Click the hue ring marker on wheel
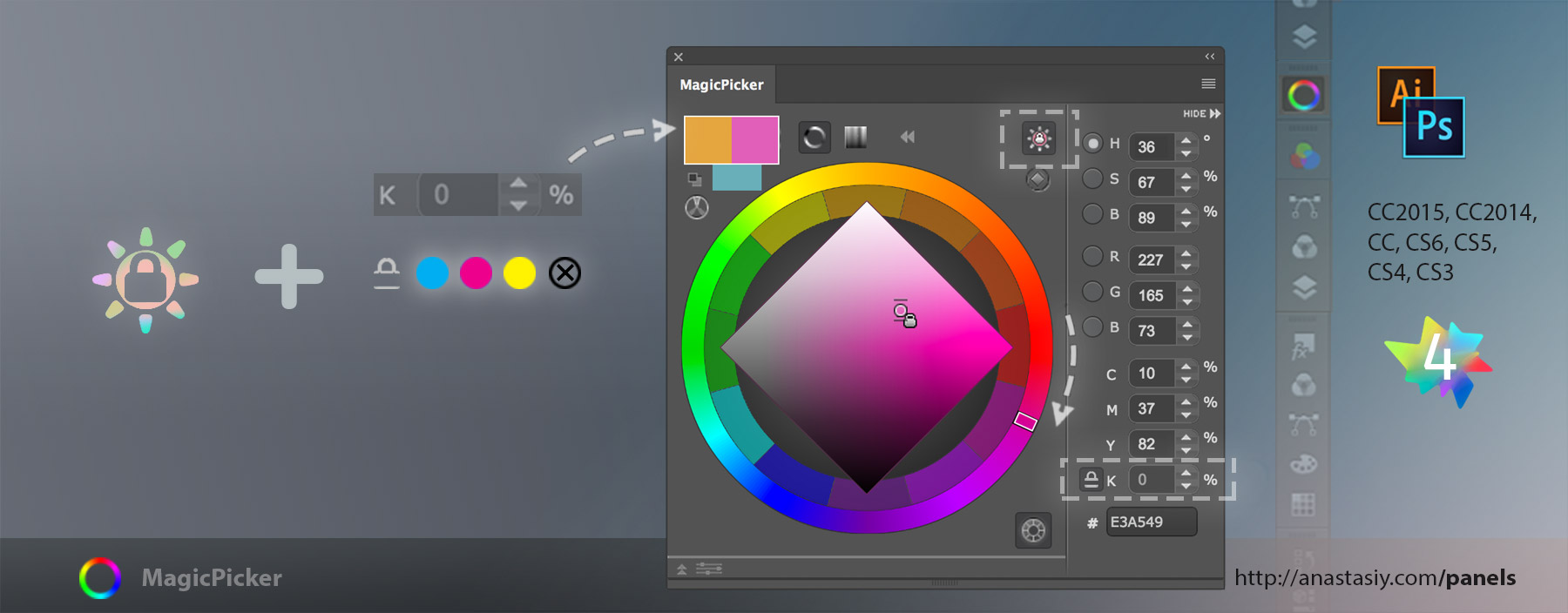The height and width of the screenshot is (613, 1568). point(1025,421)
